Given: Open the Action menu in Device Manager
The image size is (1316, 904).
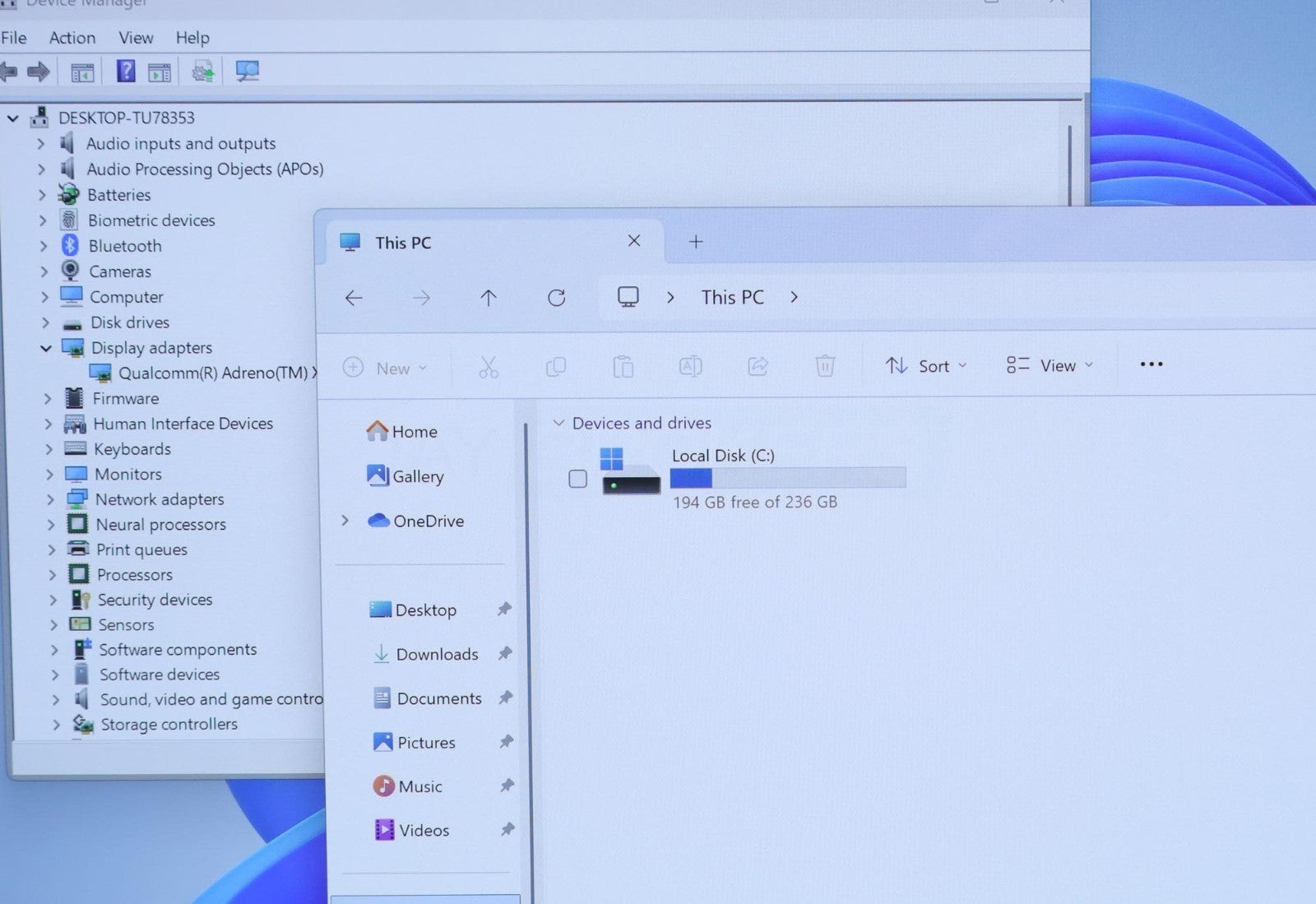Looking at the screenshot, I should coord(72,38).
